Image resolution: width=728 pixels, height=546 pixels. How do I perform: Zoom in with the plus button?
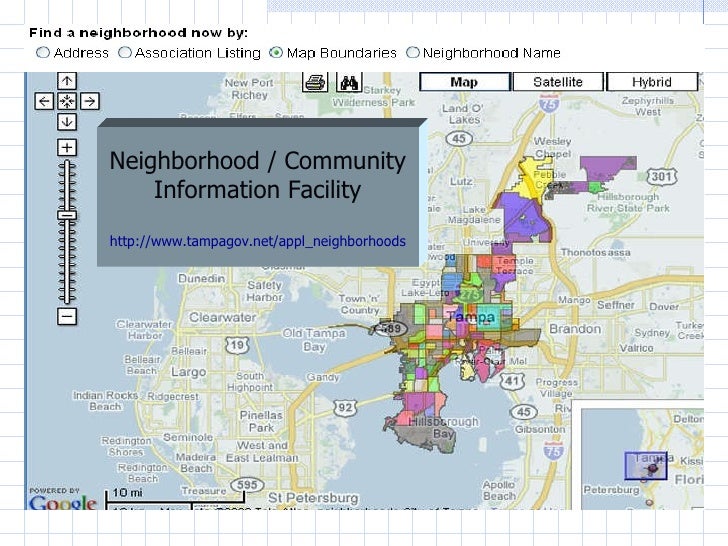67,148
